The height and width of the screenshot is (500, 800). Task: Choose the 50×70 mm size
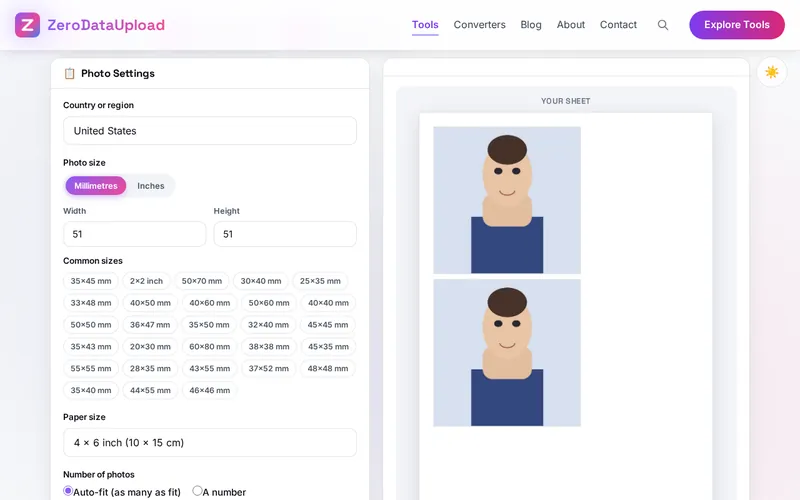(202, 281)
